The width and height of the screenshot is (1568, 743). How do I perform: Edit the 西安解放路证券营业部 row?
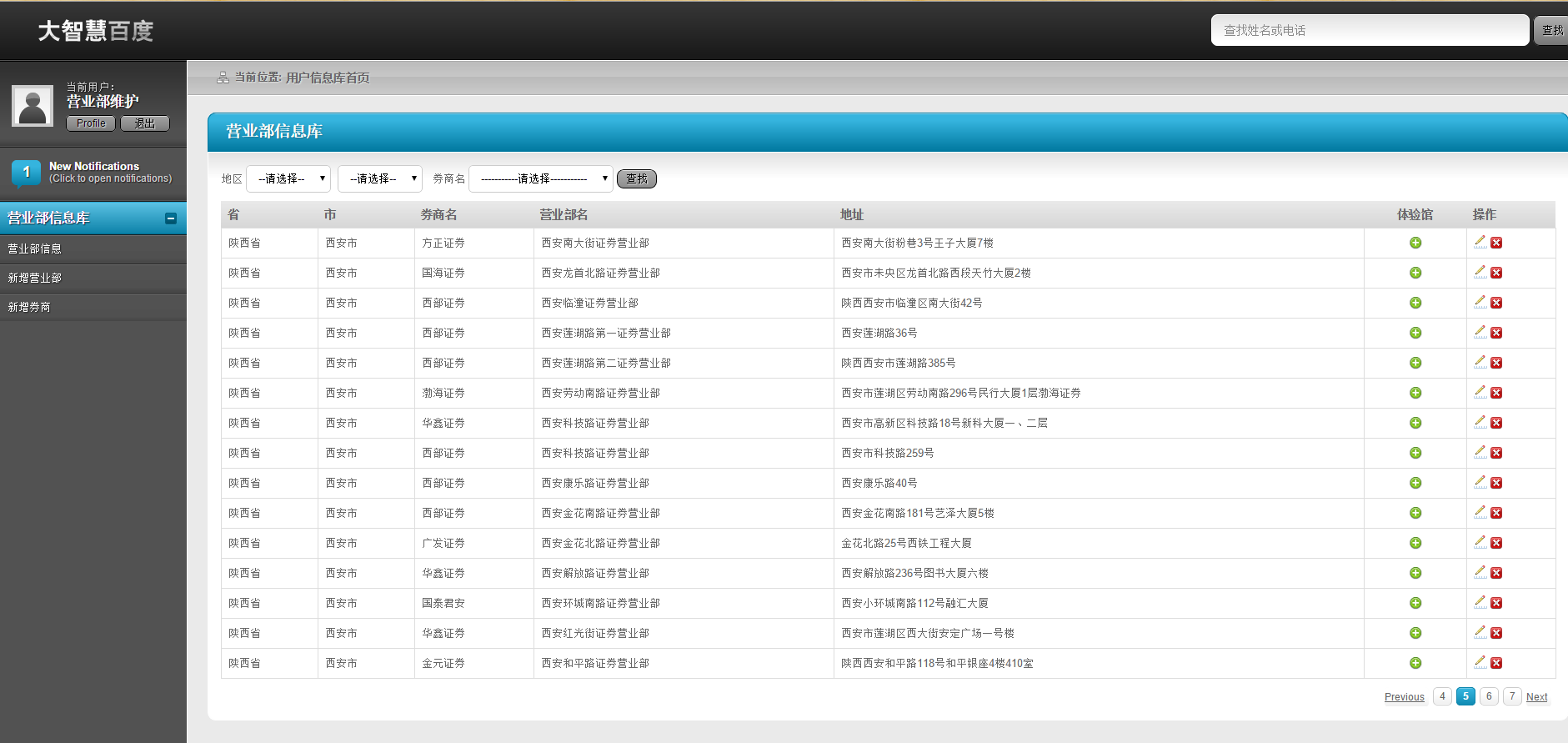pos(1480,572)
